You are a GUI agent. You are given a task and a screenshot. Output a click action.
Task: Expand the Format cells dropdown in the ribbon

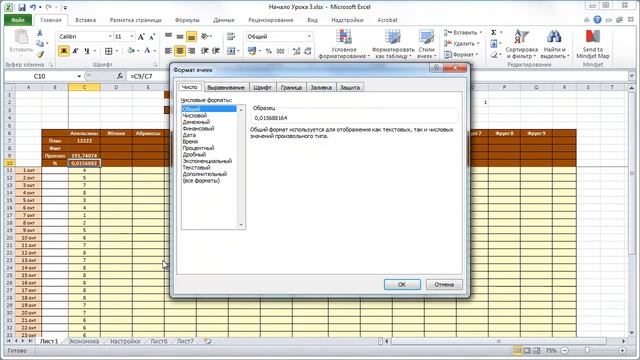477,54
